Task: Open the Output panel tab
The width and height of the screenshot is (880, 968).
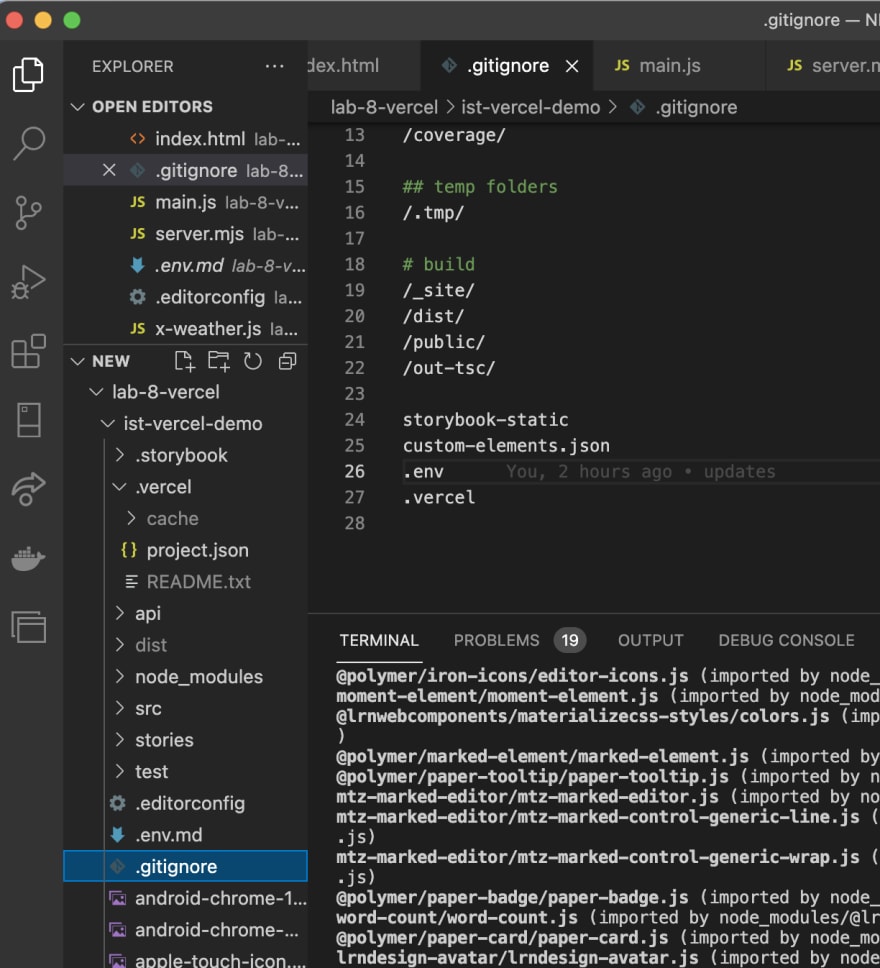Action: [x=650, y=640]
